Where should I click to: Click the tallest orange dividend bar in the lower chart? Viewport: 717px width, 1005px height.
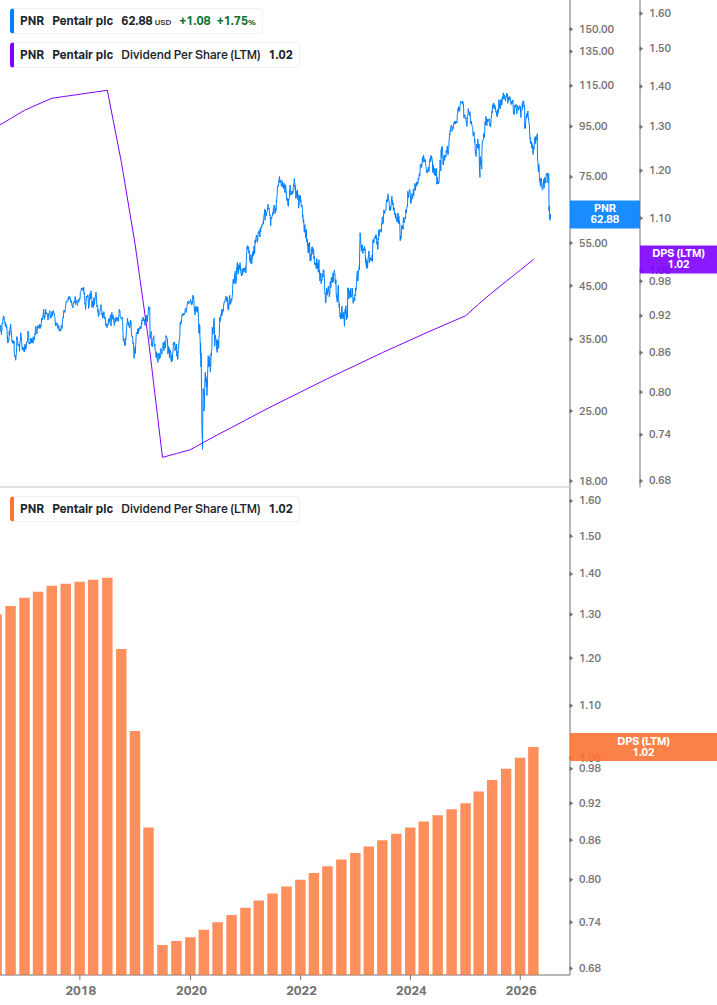(x=108, y=776)
